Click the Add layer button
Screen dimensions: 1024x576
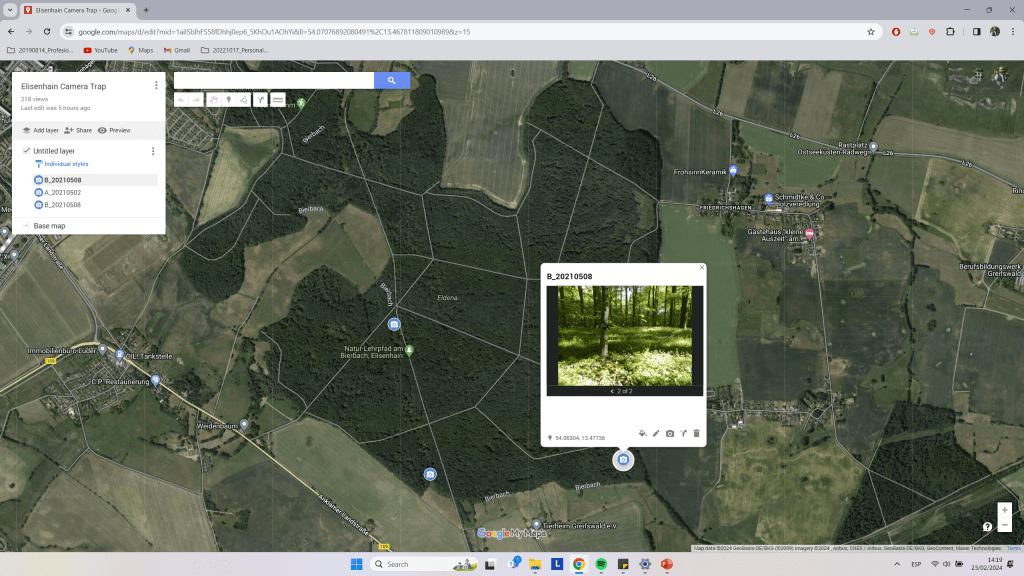40,130
